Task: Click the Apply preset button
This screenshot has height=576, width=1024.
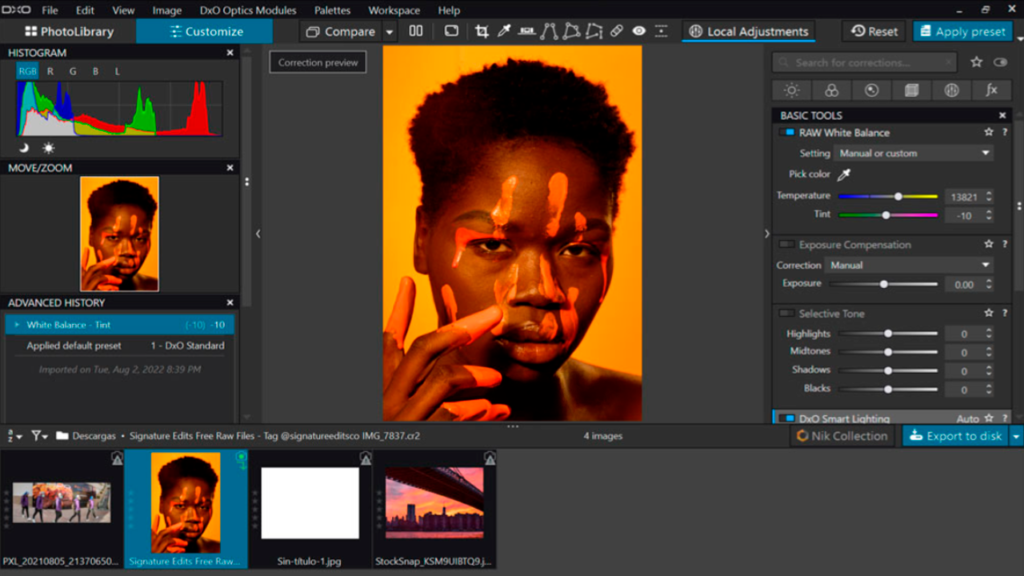Action: (x=962, y=31)
